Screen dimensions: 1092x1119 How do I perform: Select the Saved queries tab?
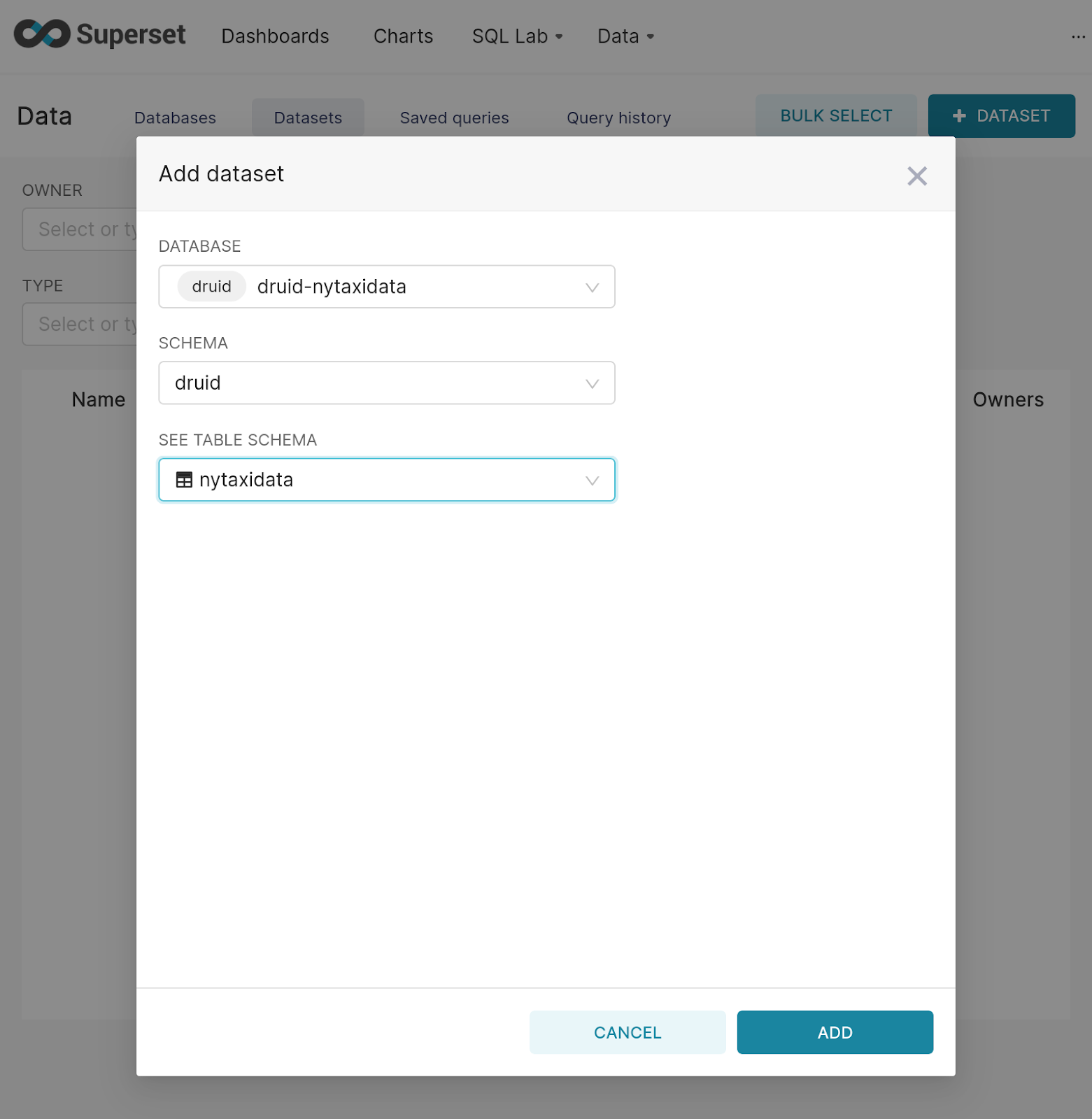(x=454, y=118)
